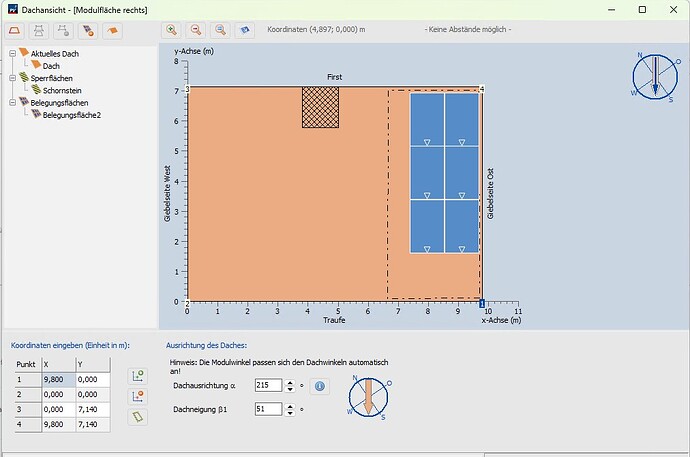This screenshot has height=457, width=690.
Task: Select the blue module array on roof
Action: tap(444, 173)
